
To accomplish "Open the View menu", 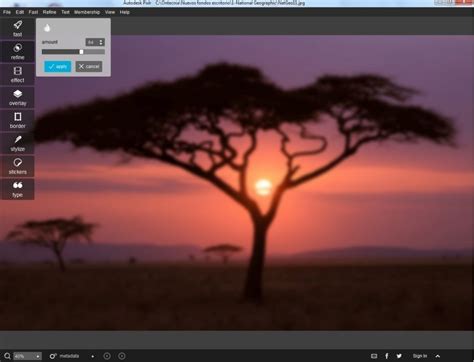I will (x=110, y=12).
